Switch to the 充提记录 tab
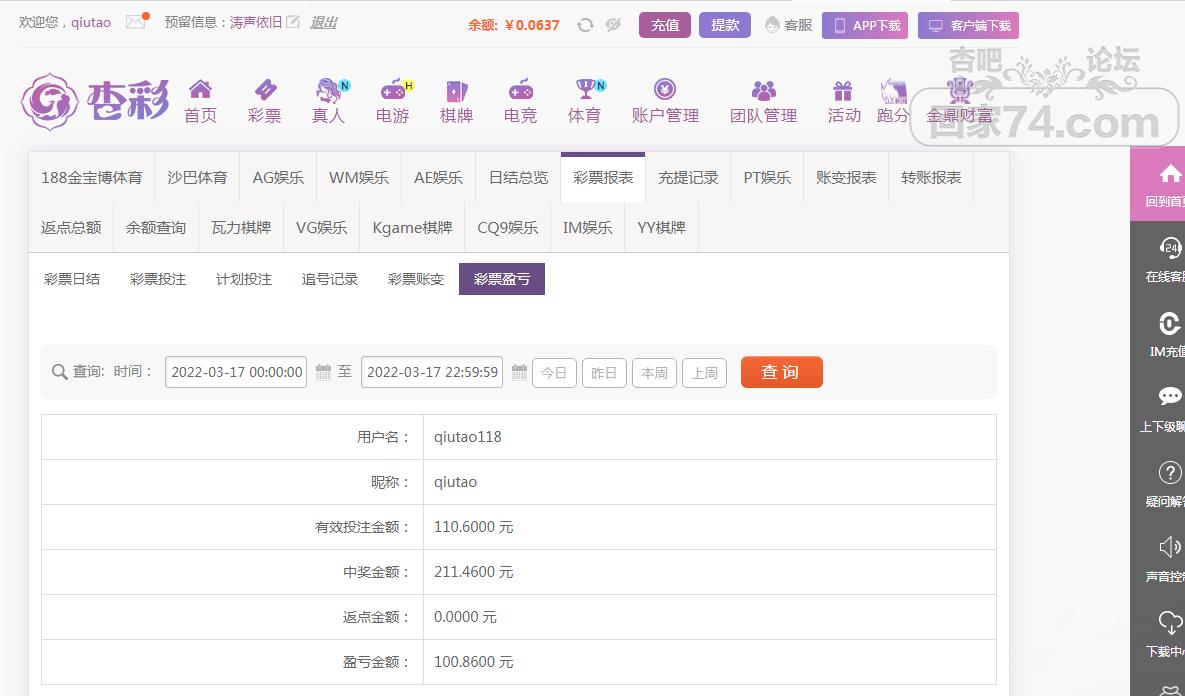Screen dimensions: 1185x696 [x=688, y=177]
